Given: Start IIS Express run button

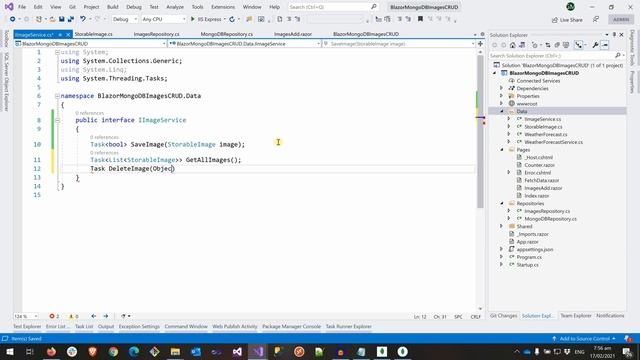Looking at the screenshot, I should click(x=206, y=19).
